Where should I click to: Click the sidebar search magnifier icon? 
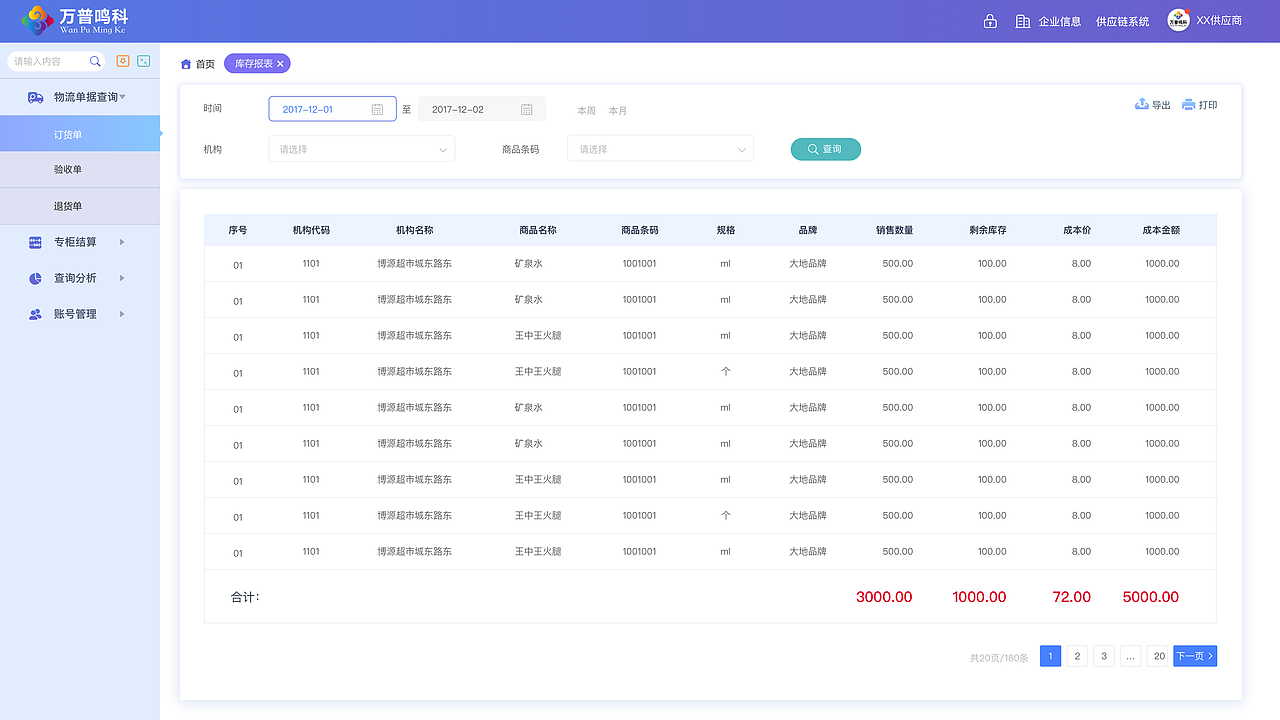pos(96,61)
